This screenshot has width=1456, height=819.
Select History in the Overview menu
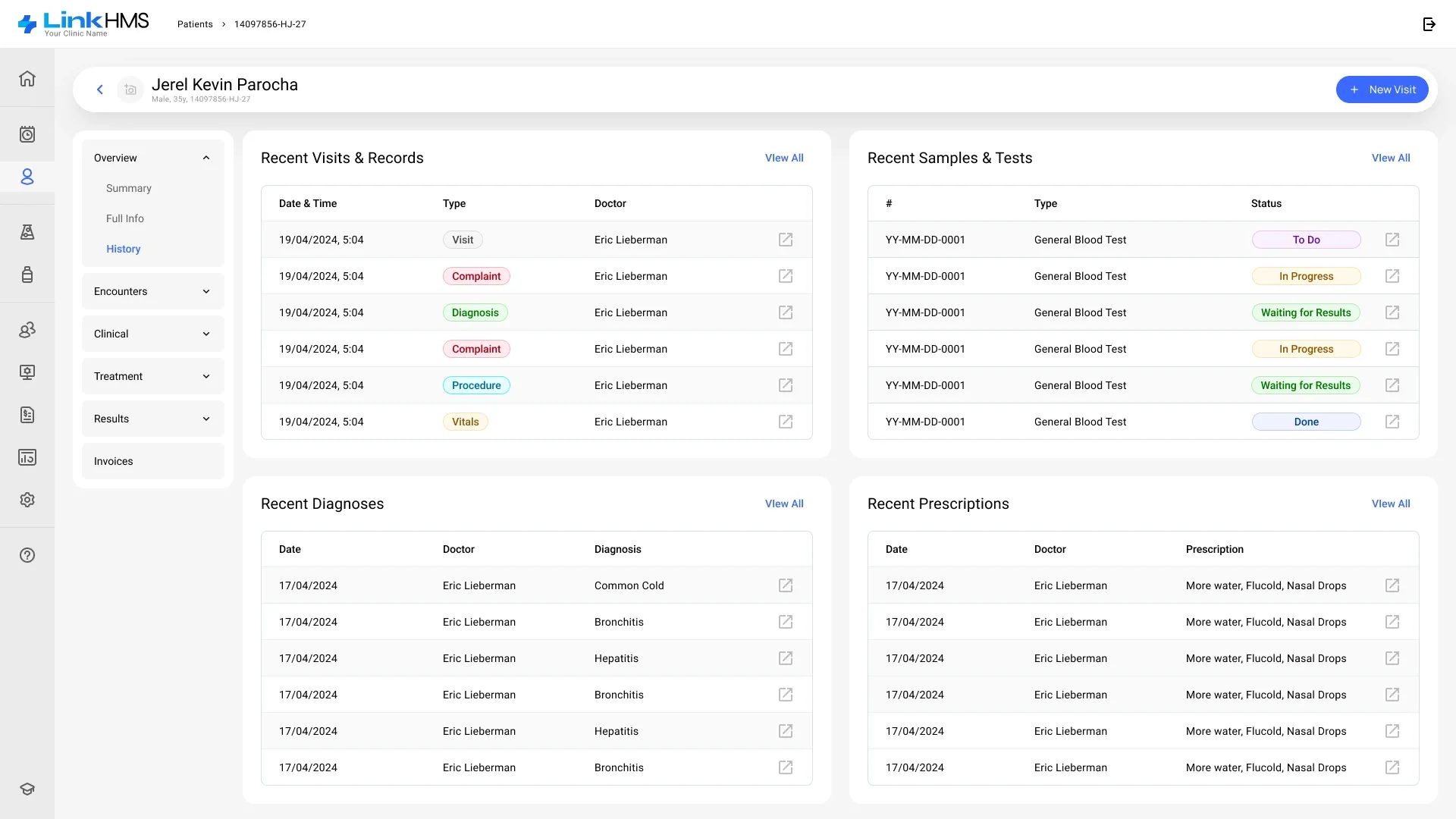click(x=124, y=249)
